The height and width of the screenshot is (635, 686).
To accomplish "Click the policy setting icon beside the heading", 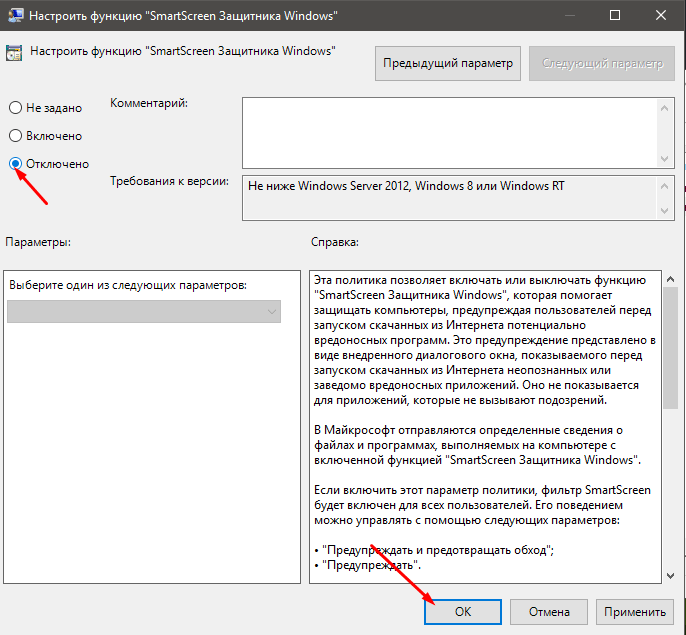I will coord(14,53).
